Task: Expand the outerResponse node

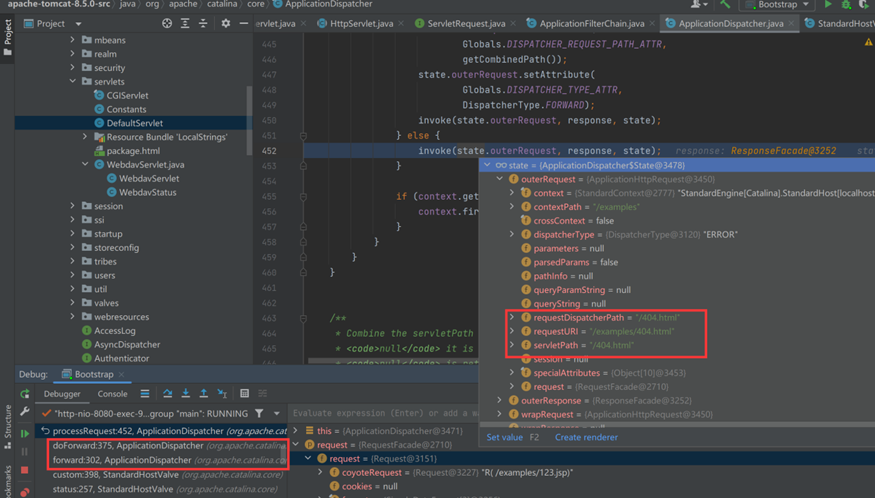Action: pyautogui.click(x=499, y=400)
